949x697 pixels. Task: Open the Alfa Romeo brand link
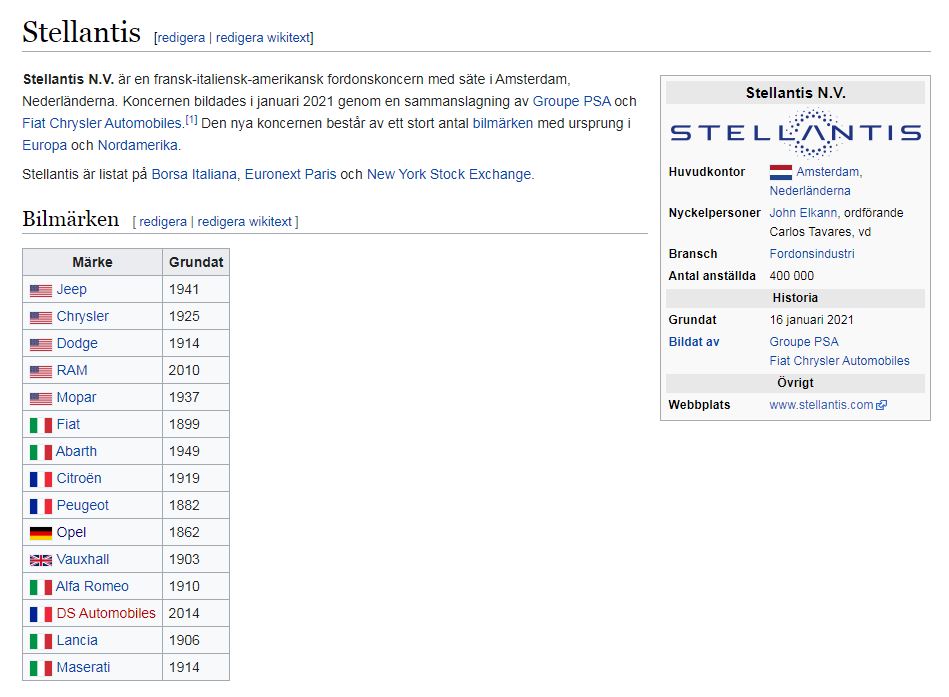click(x=92, y=586)
